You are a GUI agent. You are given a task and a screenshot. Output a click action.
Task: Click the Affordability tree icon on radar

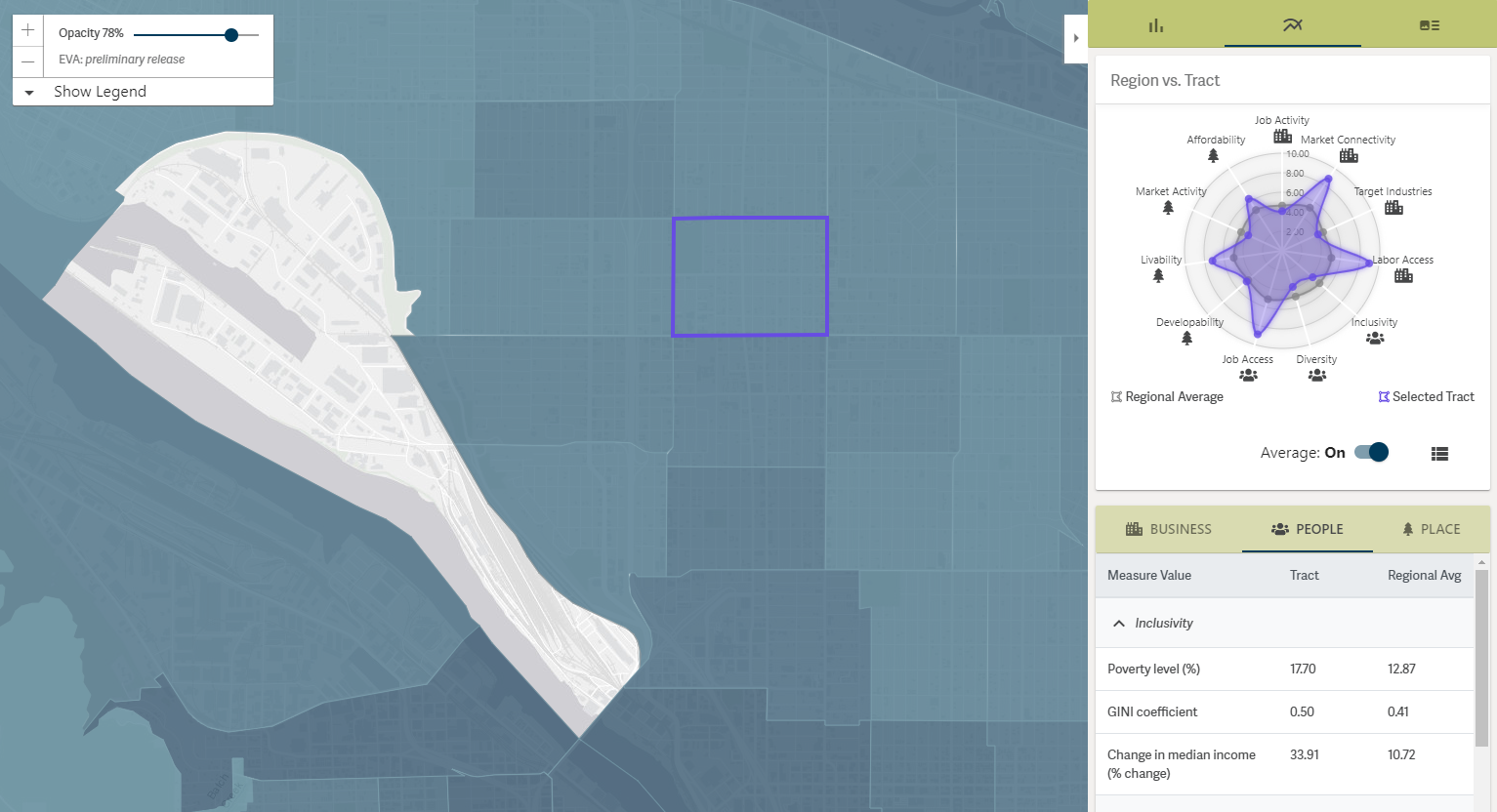1213,155
